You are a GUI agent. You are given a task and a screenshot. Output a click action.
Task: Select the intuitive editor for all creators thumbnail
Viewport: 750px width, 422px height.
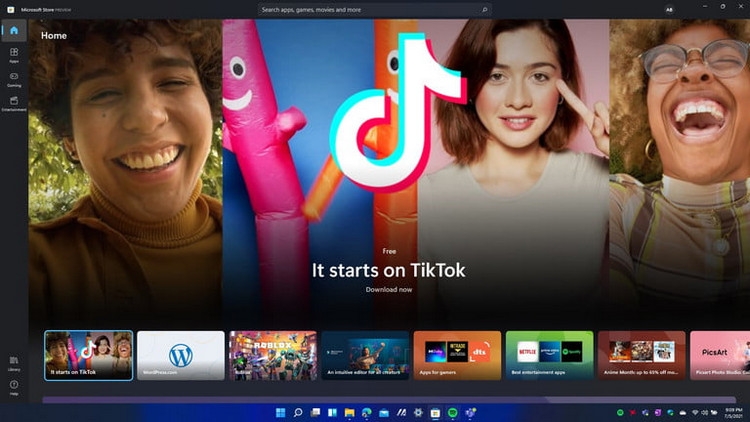pos(365,355)
